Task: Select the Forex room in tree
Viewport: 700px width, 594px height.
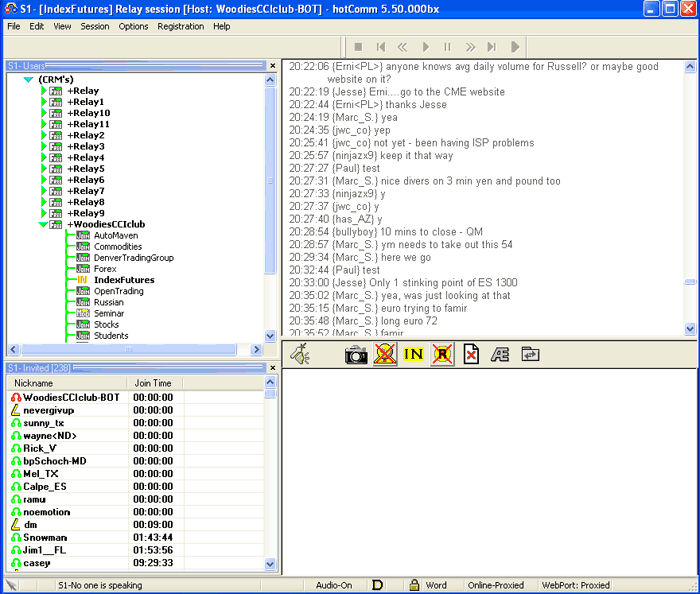Action: tap(105, 269)
